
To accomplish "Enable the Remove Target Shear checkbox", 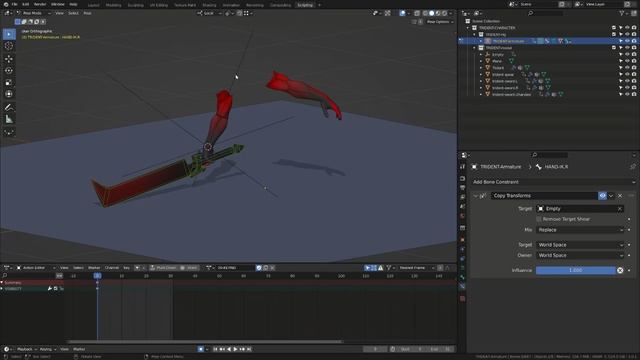I will click(539, 219).
